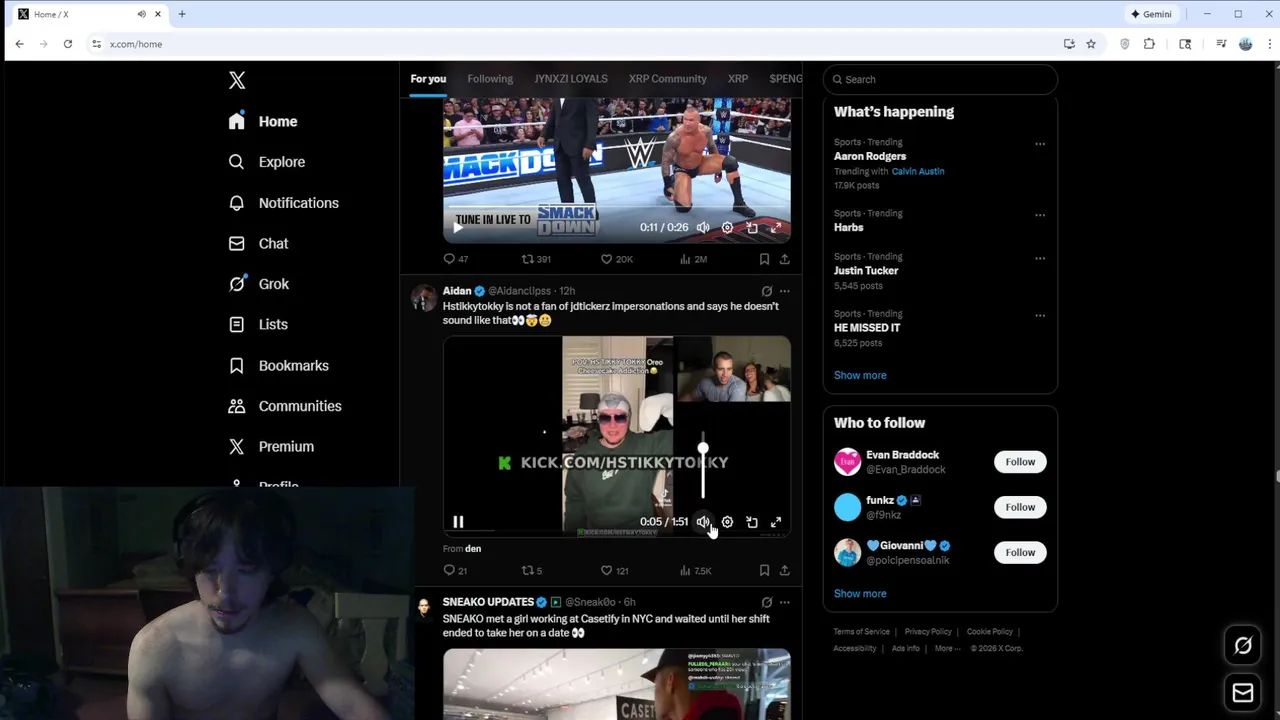Open more options for Aaron Rodgers trend
1280x720 pixels.
tap(1040, 144)
